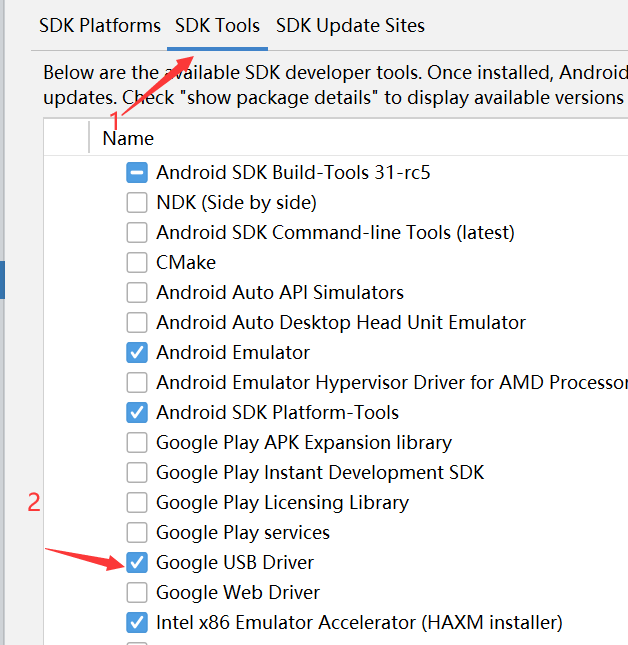
Task: Enable Android Auto Desktop Head Unit Emulator
Action: click(137, 322)
